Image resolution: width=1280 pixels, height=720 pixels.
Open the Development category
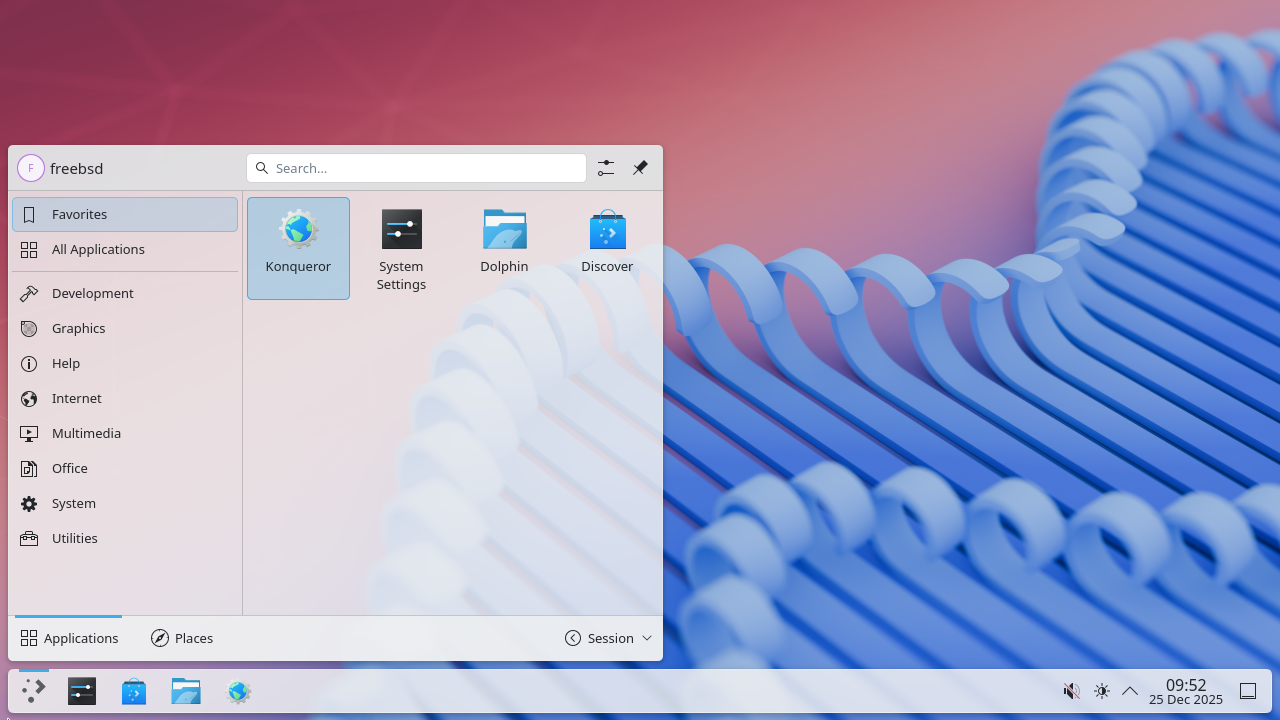[125, 293]
